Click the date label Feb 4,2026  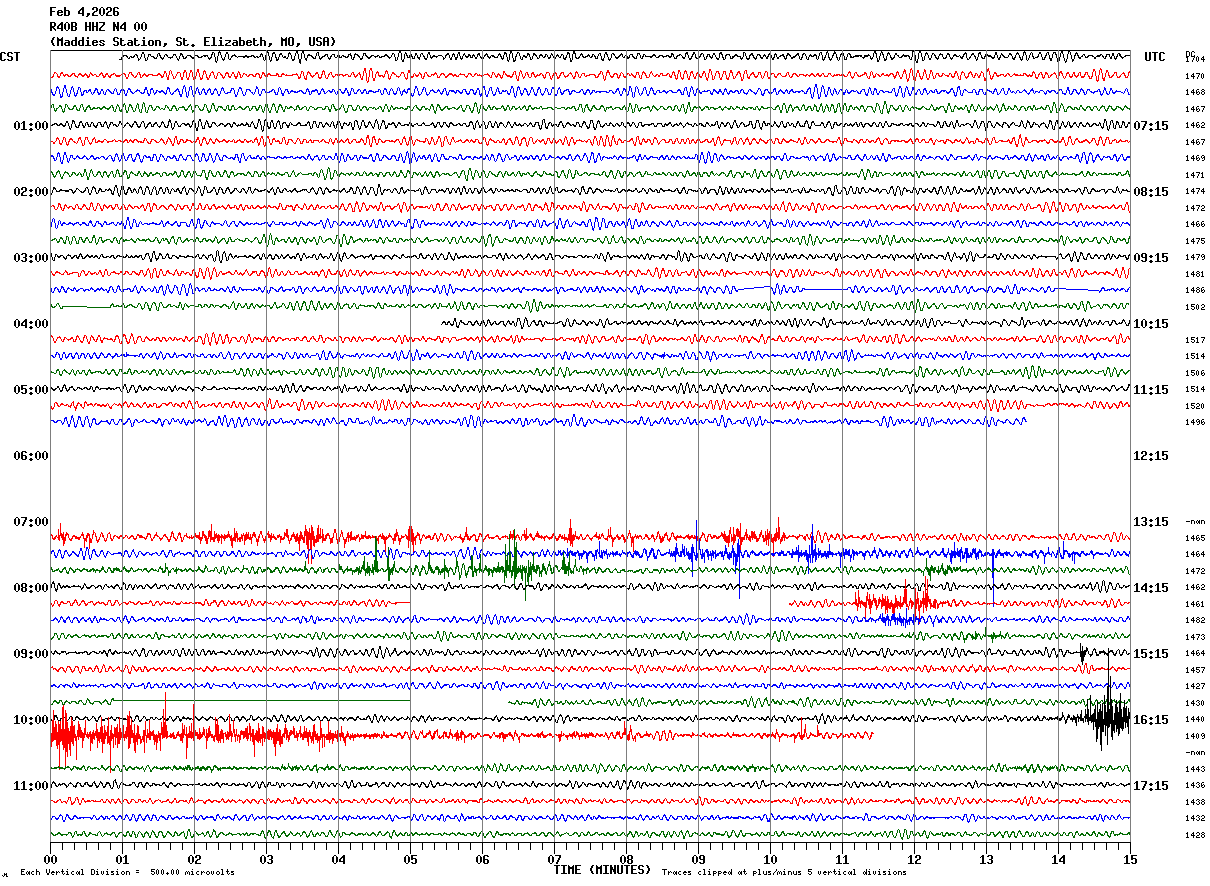[x=84, y=12]
